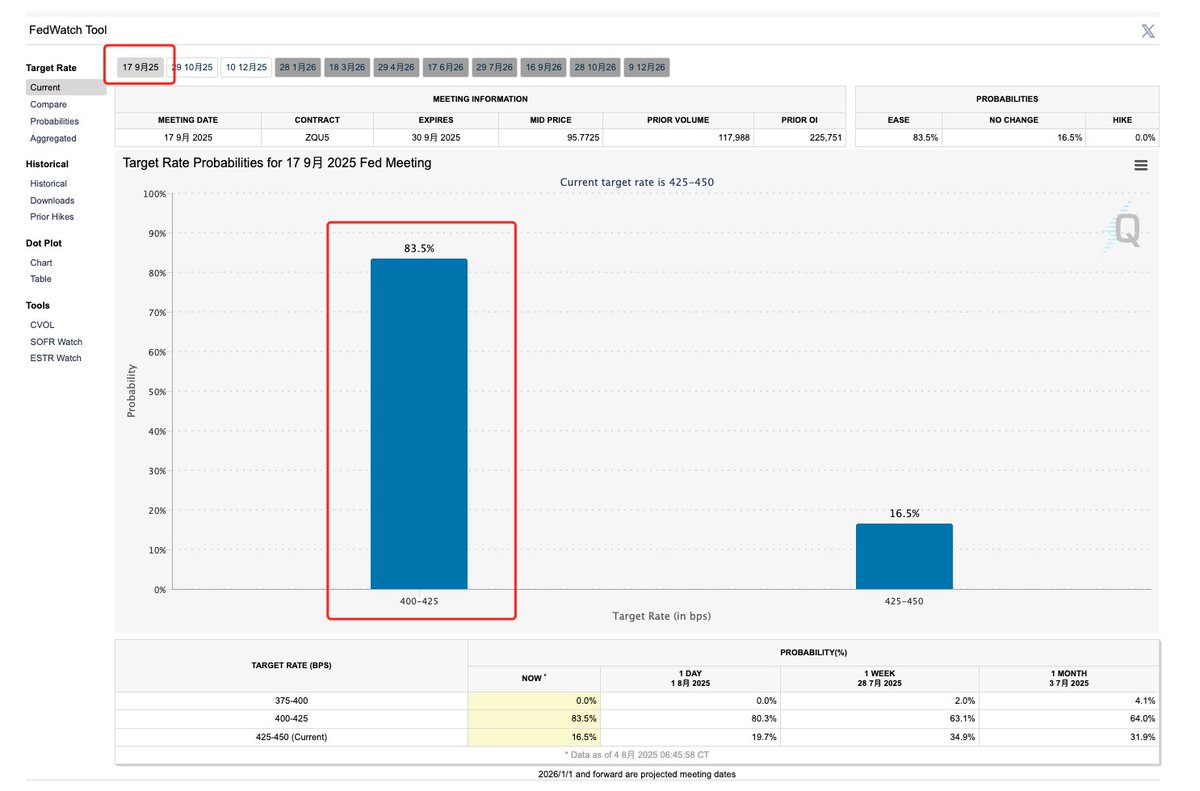Select the 29 4月26 meeting tab
This screenshot has height=791, width=1200.
click(x=397, y=67)
